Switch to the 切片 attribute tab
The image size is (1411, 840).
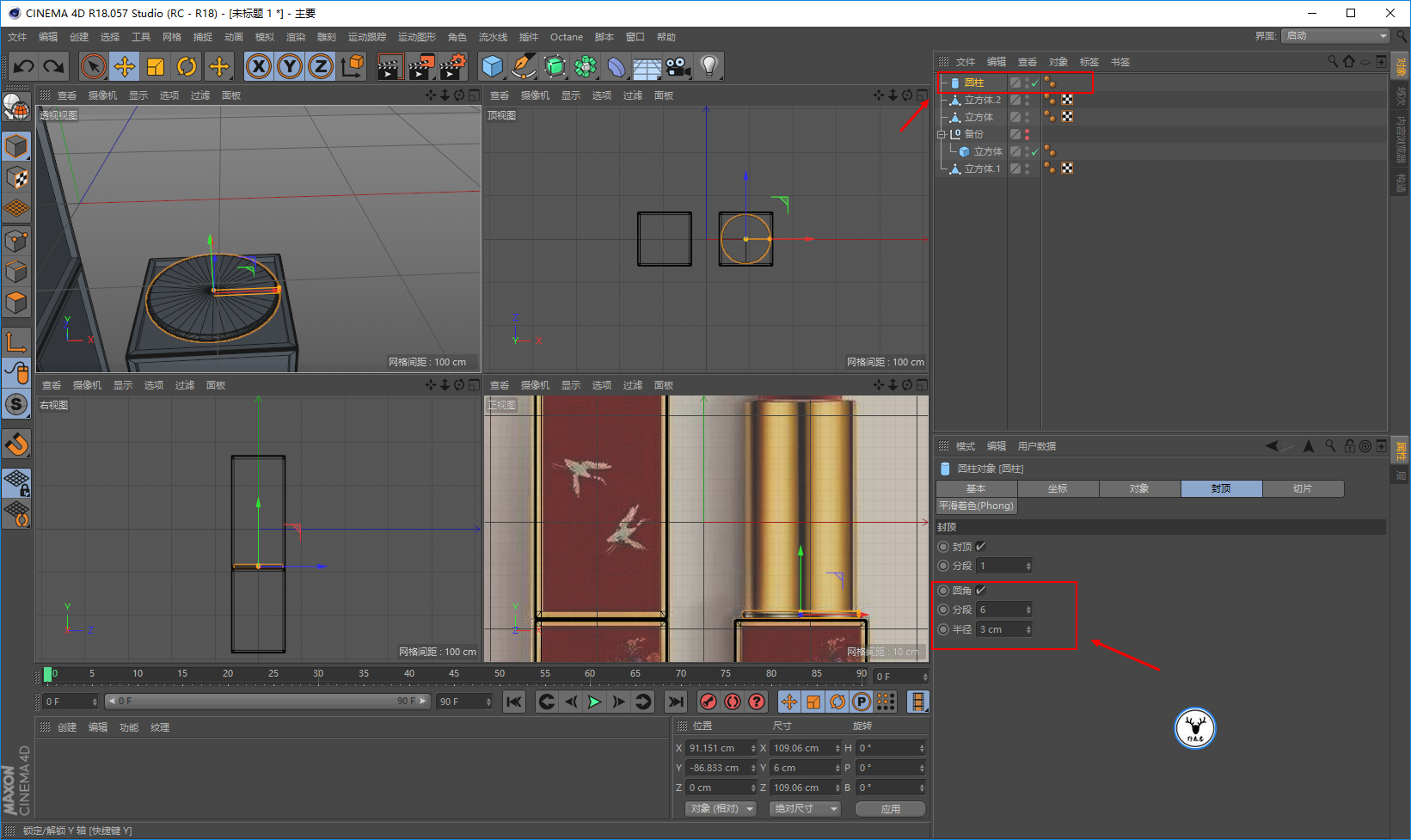[1303, 488]
